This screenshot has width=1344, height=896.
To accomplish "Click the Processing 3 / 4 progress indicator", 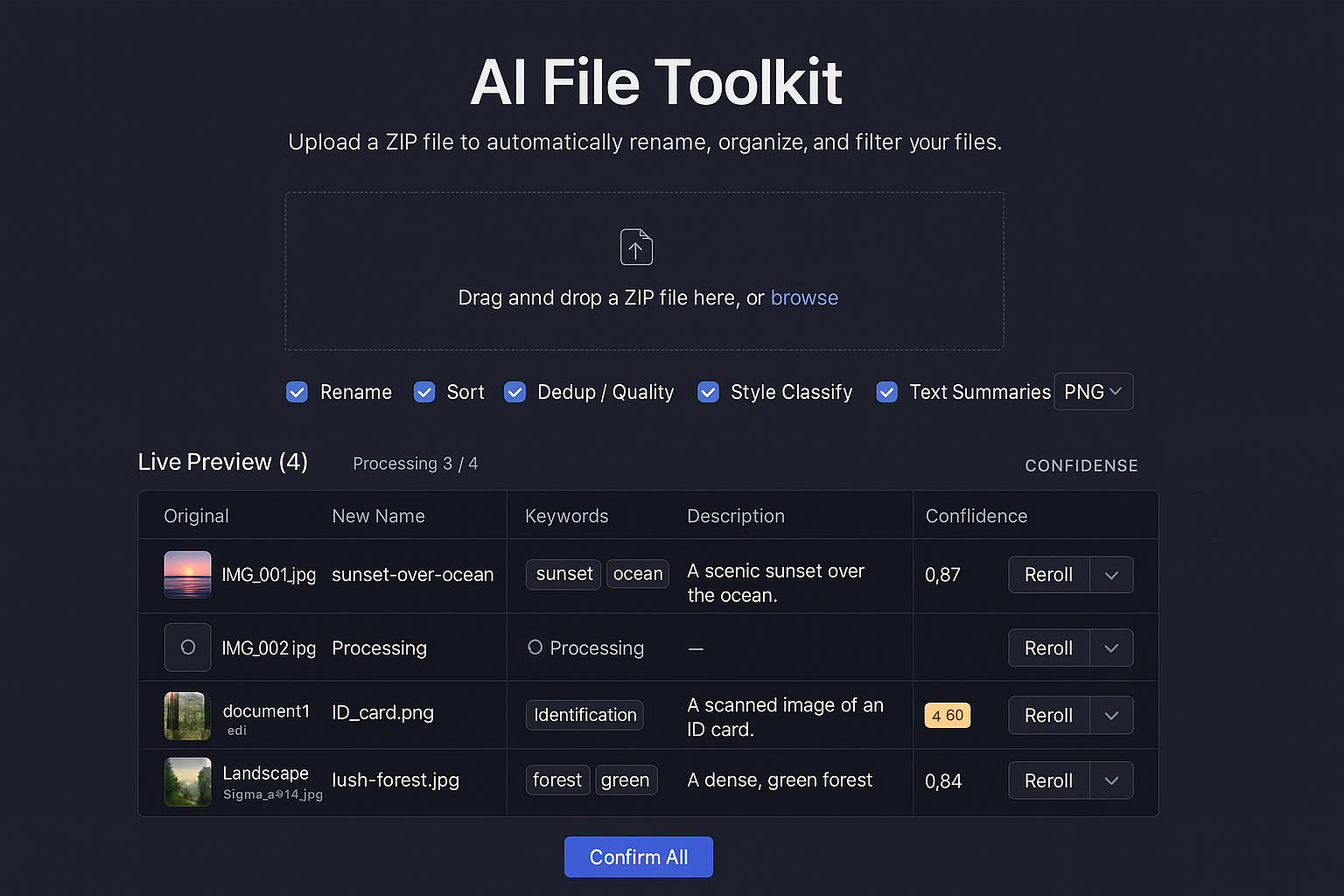I will click(415, 463).
